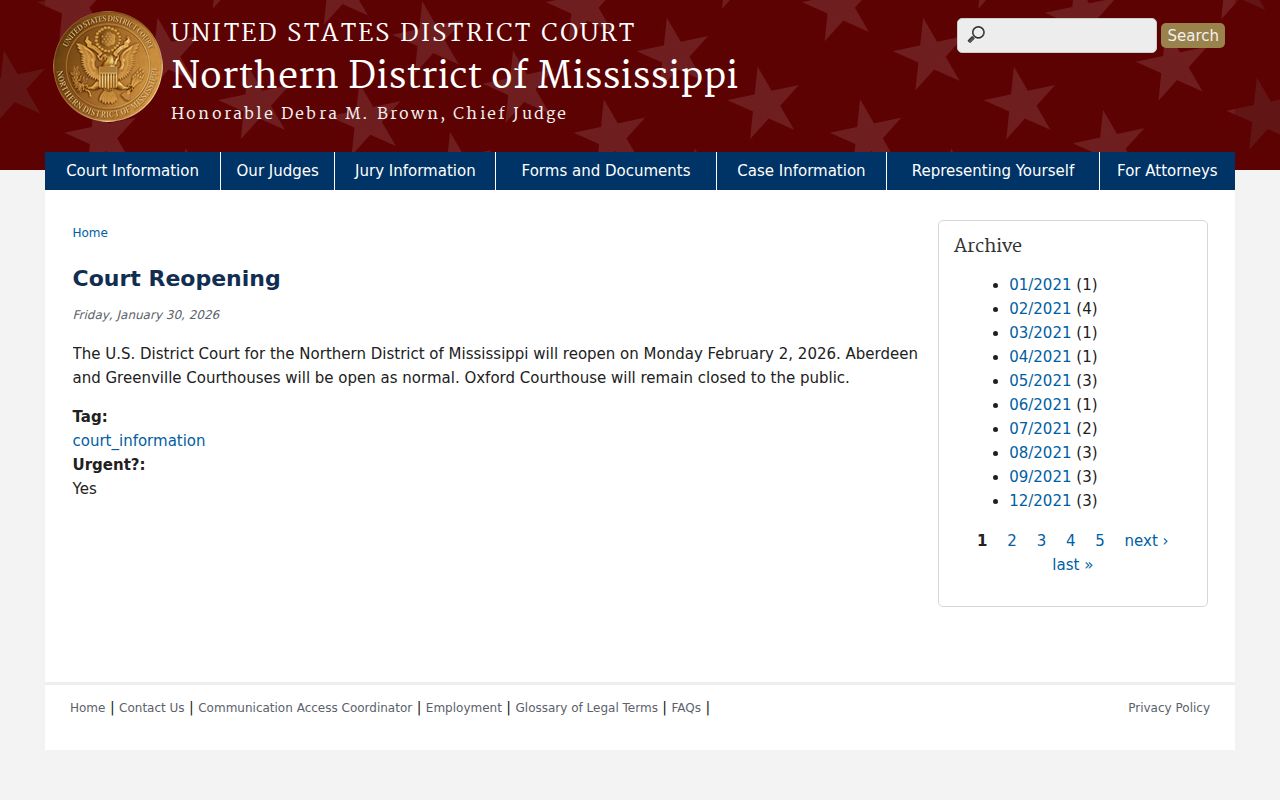
Task: Open the FAQs footer link
Action: 686,708
